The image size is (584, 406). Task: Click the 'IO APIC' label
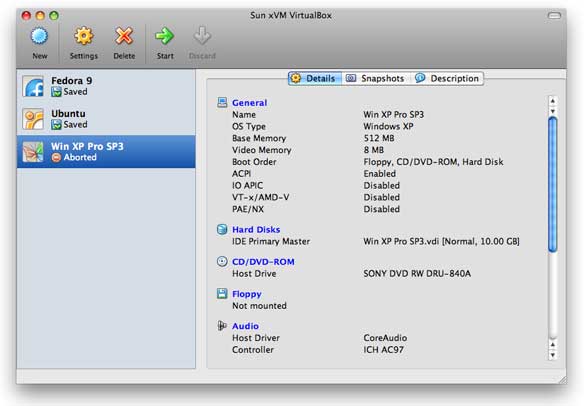247,185
